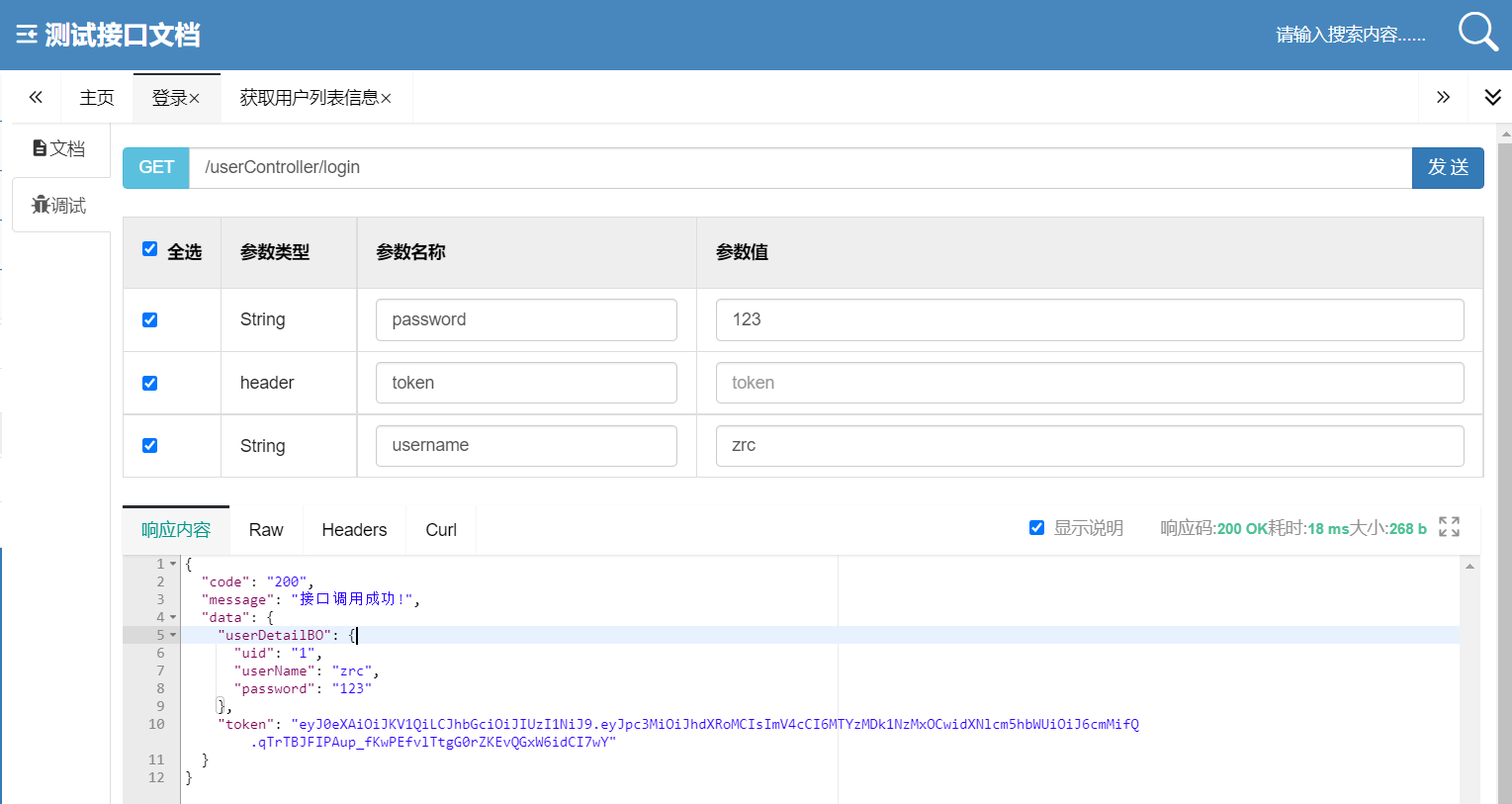Uncheck the token header row checkbox

coord(150,384)
